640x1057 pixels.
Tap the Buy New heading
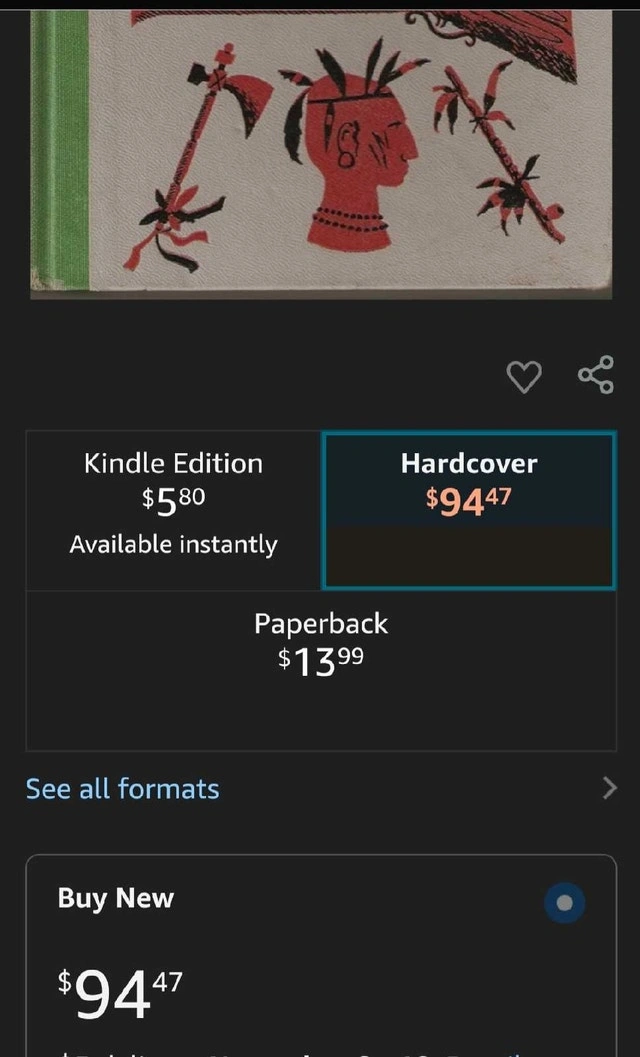[x=116, y=898]
